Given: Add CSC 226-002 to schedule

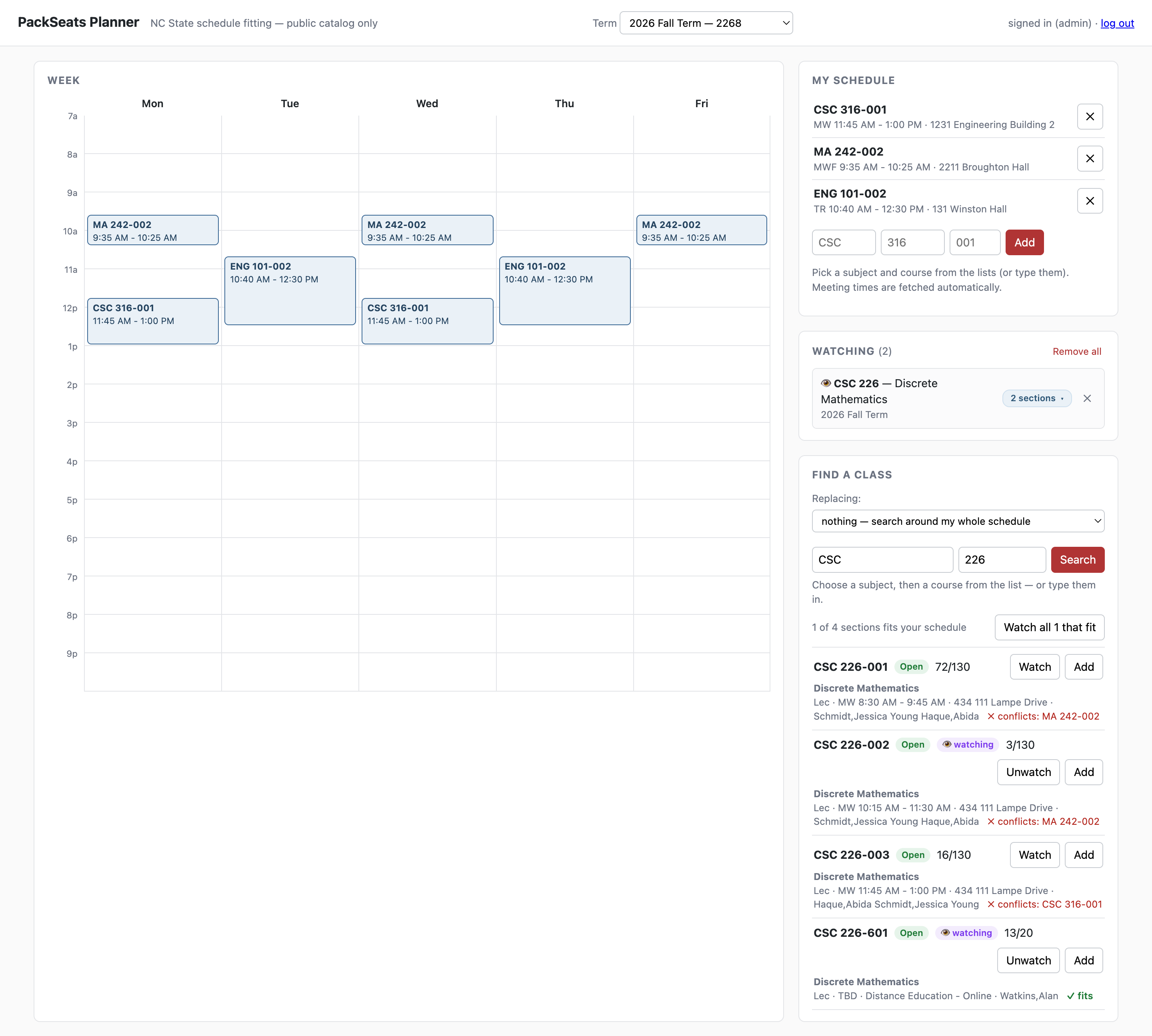Looking at the screenshot, I should 1083,772.
